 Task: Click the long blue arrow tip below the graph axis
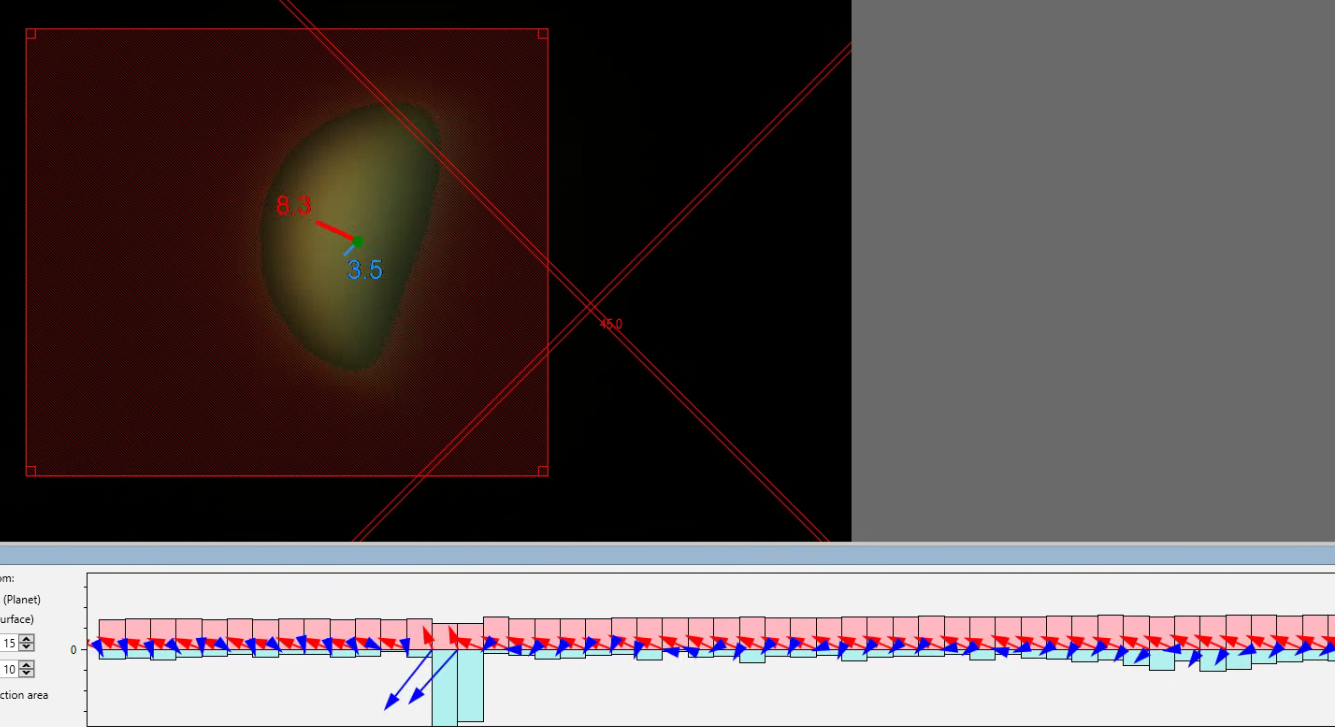pyautogui.click(x=389, y=705)
